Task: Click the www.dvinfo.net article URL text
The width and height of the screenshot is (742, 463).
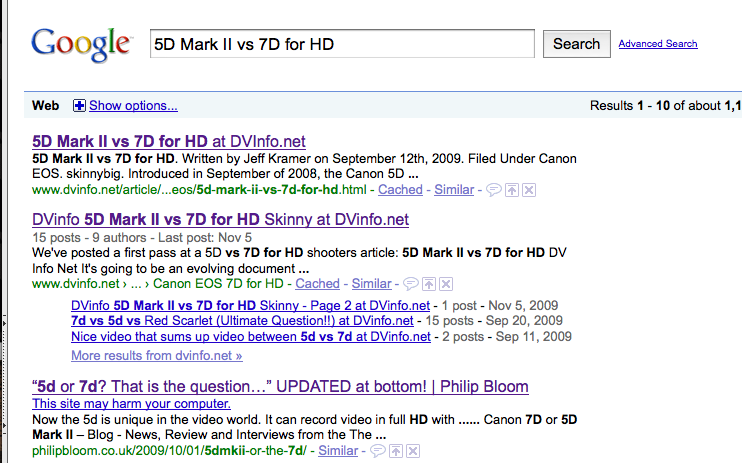Action: tap(199, 190)
